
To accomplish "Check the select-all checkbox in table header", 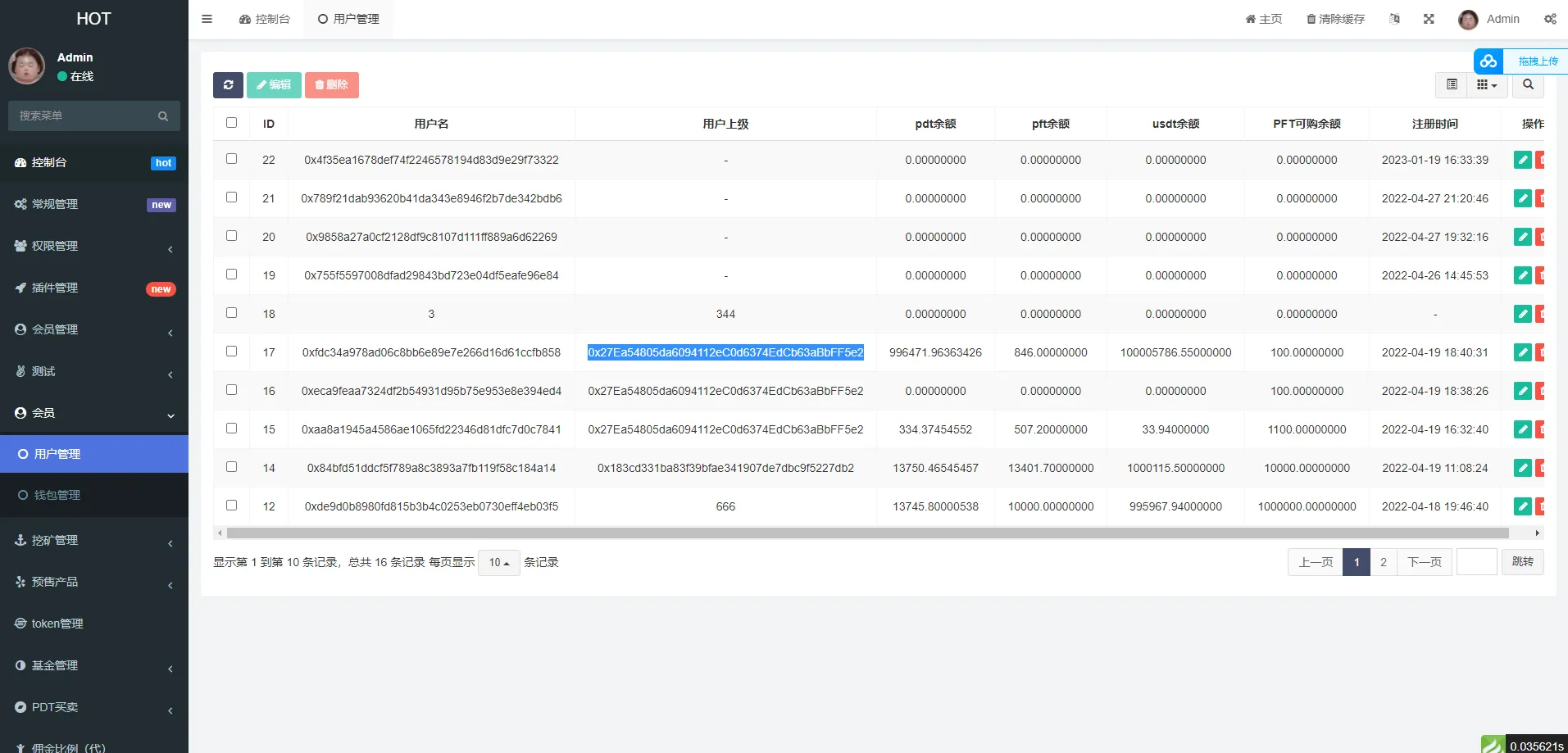I will coord(231,123).
